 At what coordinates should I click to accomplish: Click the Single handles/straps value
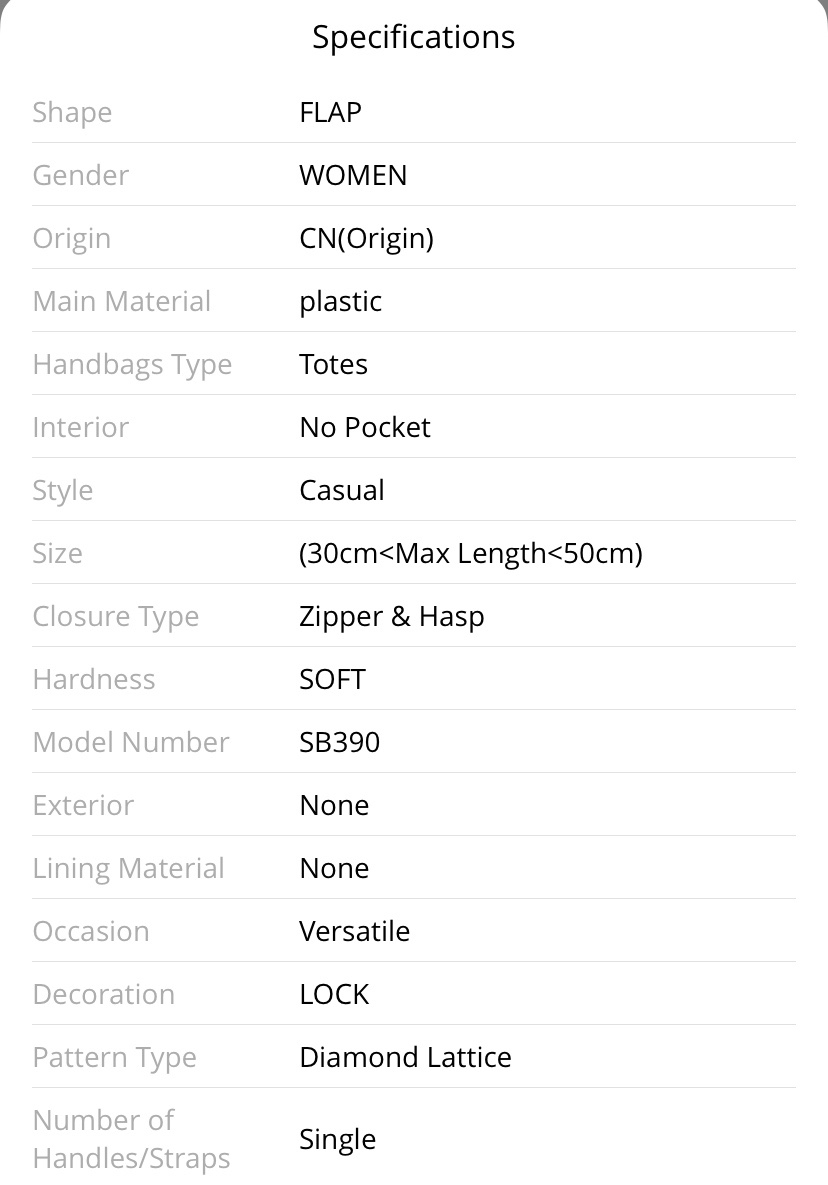337,1139
